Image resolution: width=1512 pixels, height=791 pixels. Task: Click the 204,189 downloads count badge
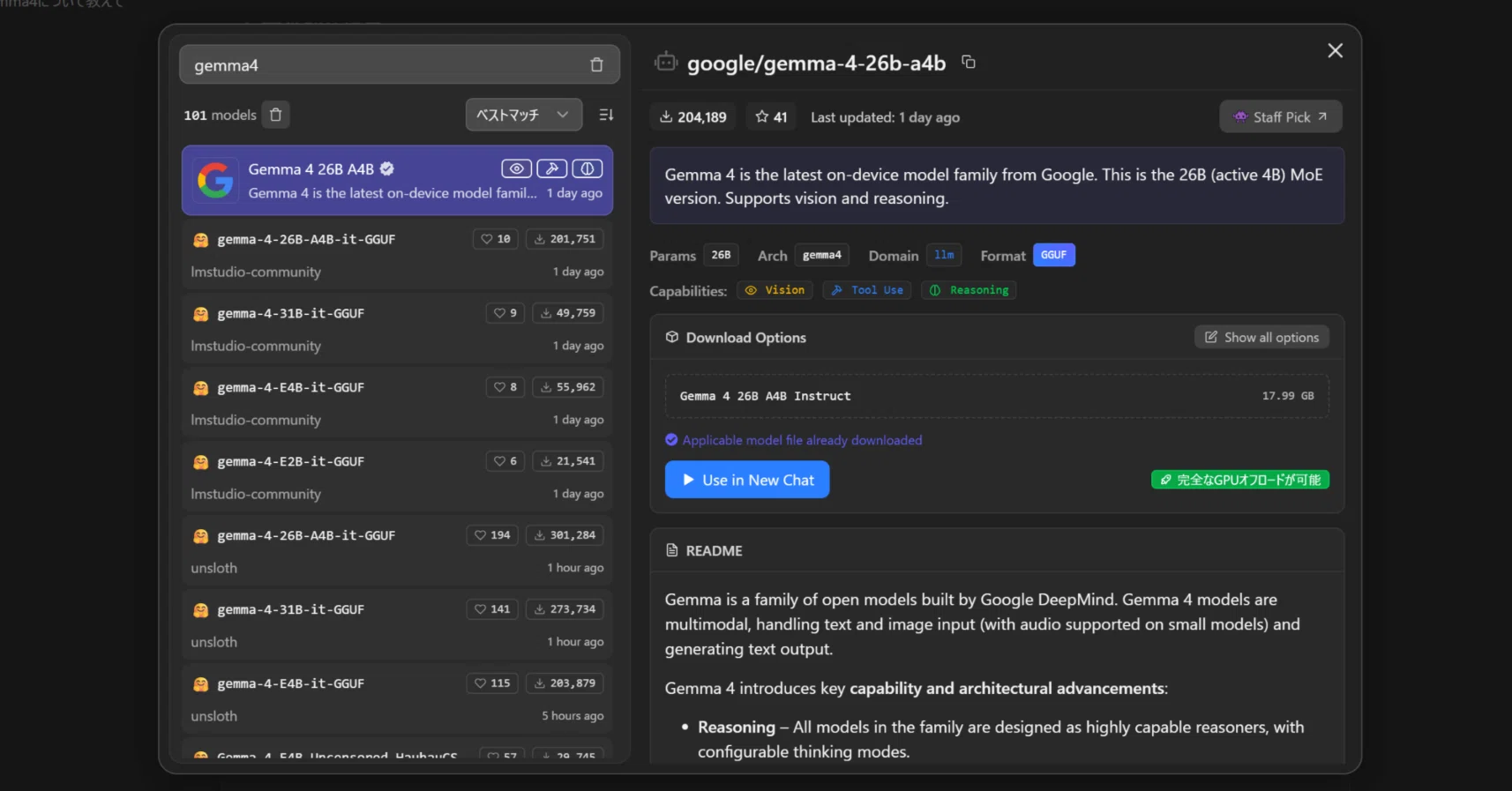[693, 117]
